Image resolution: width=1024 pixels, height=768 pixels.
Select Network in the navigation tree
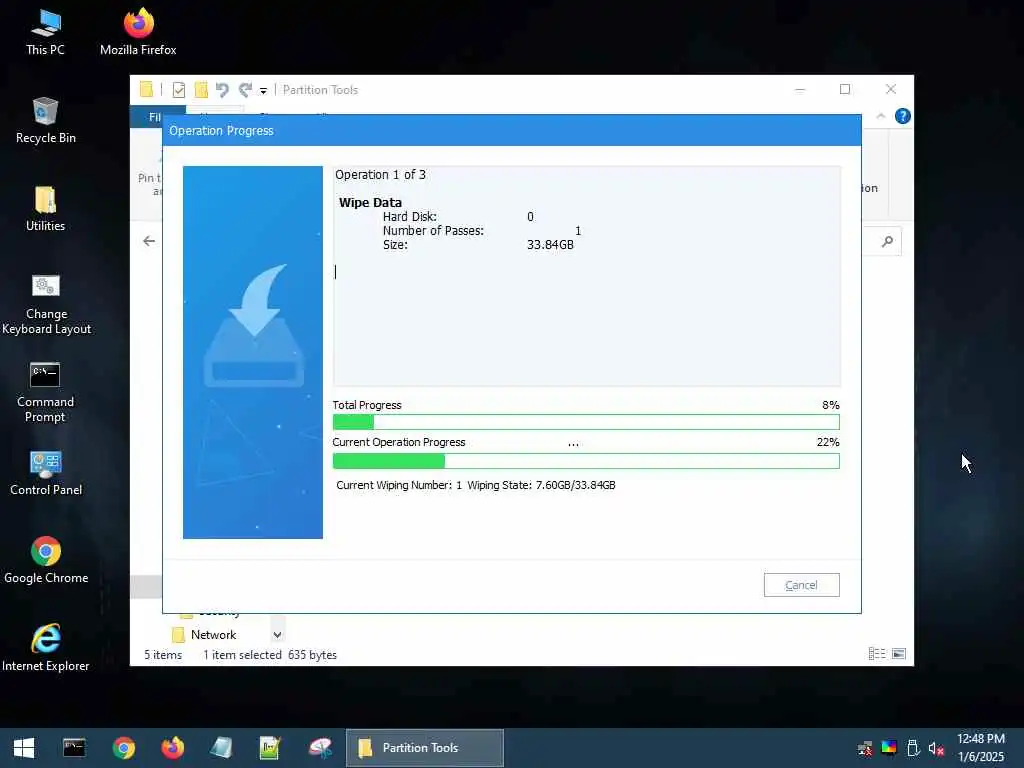point(214,635)
